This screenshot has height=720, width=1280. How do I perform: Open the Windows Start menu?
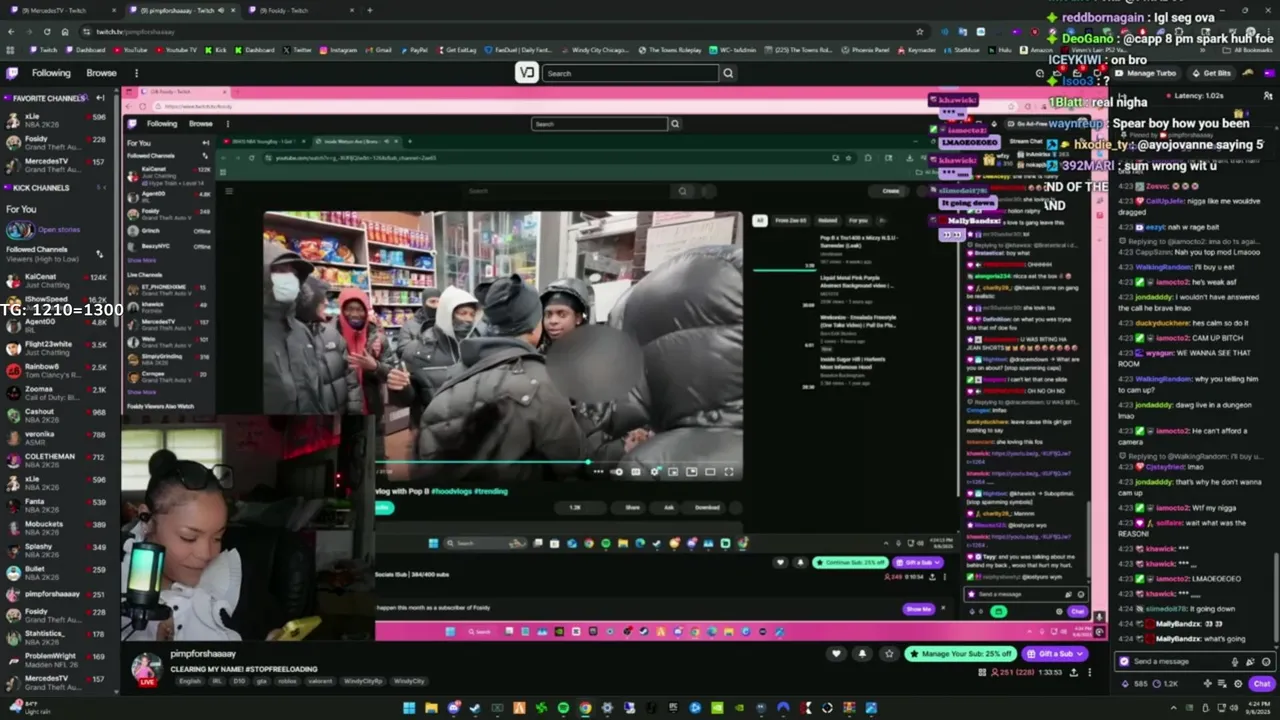409,708
